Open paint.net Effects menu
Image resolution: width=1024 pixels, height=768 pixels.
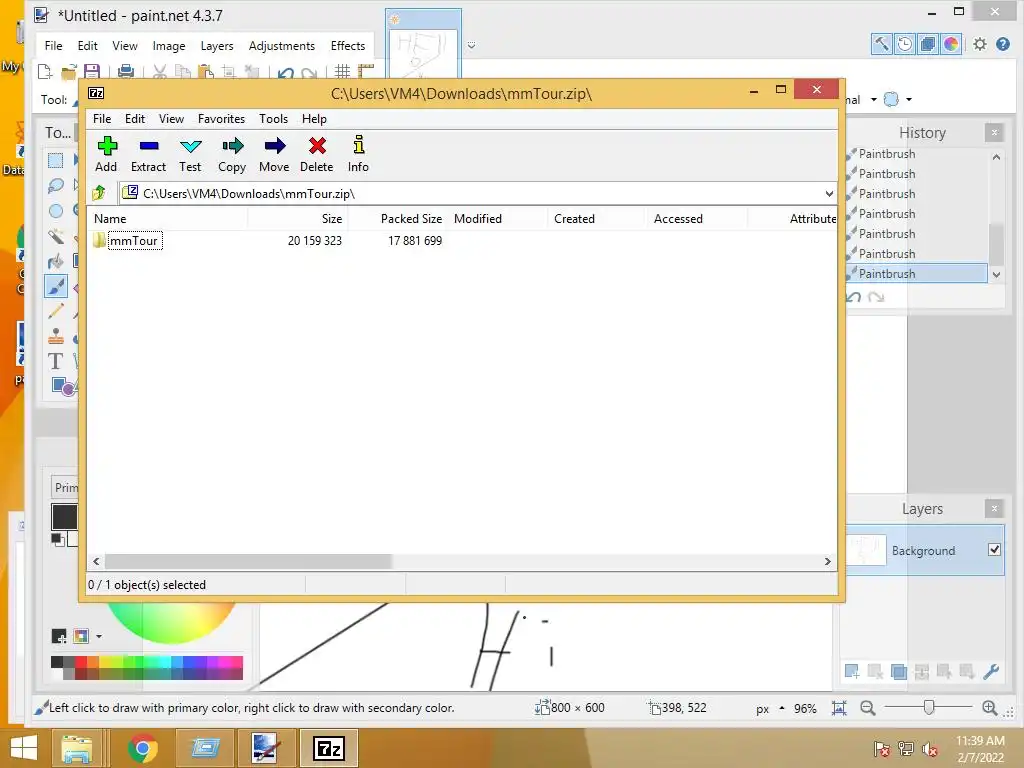pos(347,46)
